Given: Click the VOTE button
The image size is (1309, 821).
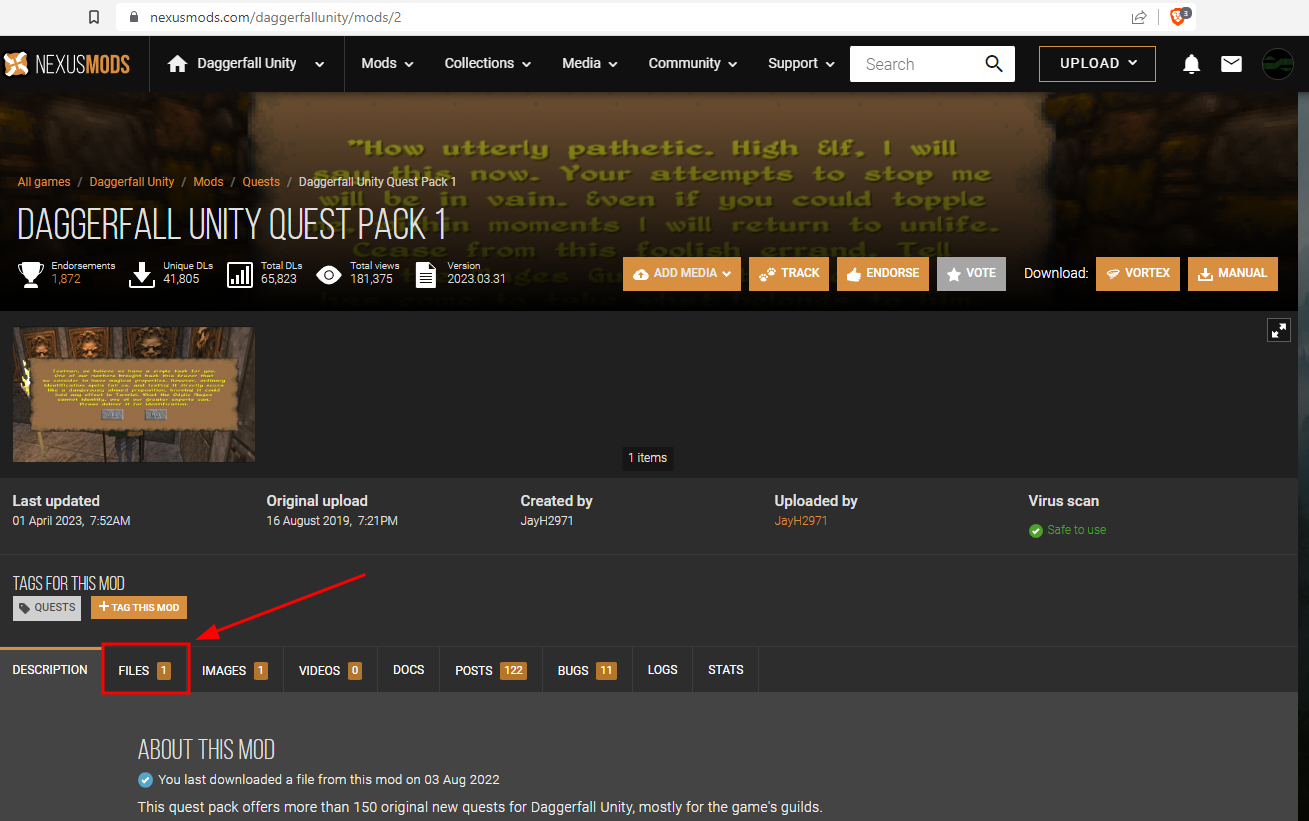Looking at the screenshot, I should (x=971, y=273).
